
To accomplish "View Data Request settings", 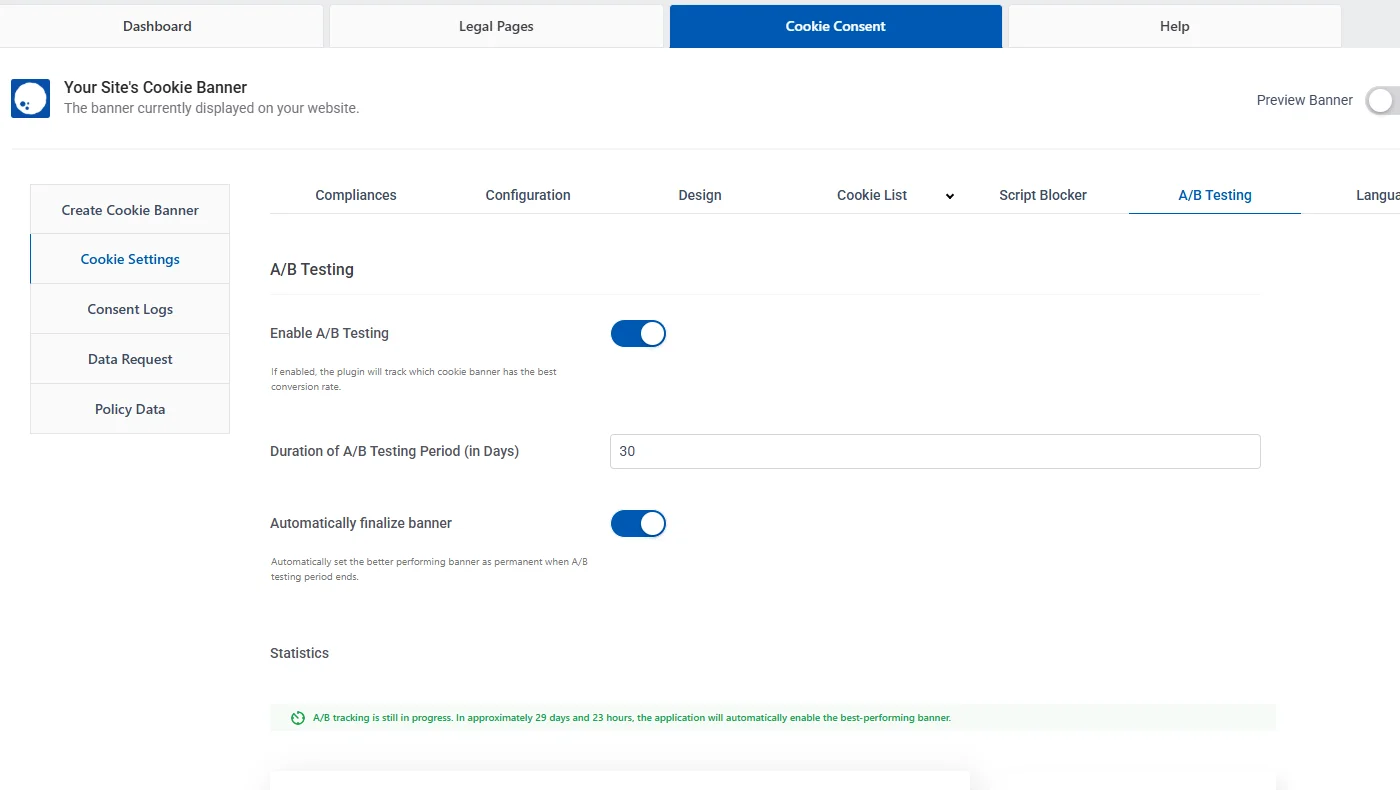I will 130,358.
